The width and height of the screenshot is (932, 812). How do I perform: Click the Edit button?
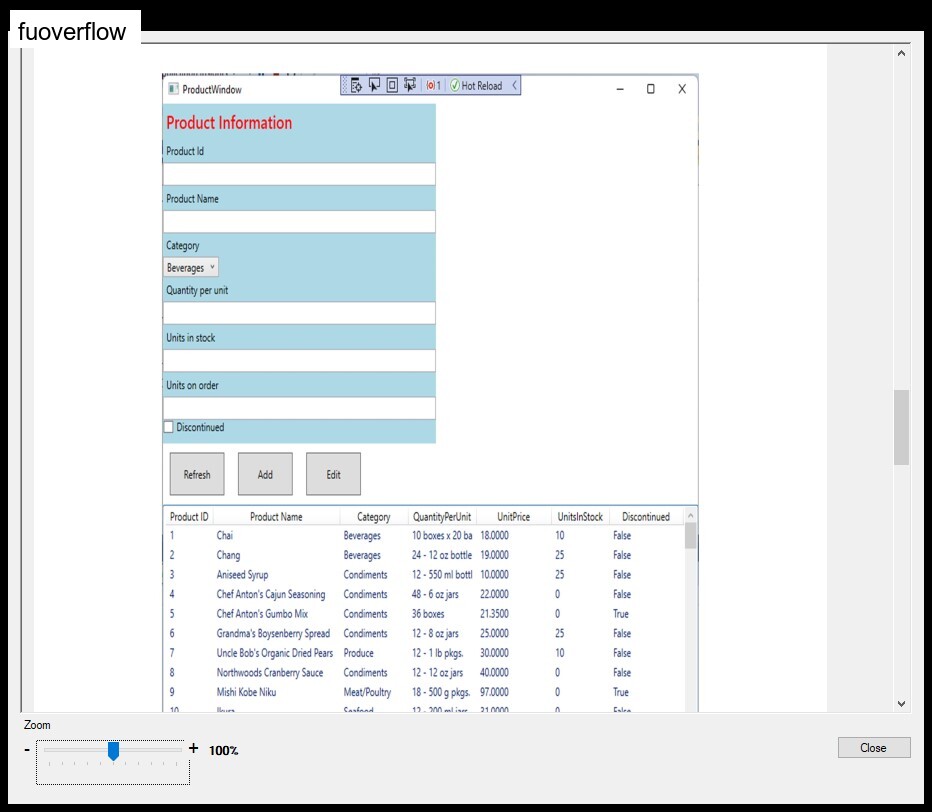pos(333,474)
